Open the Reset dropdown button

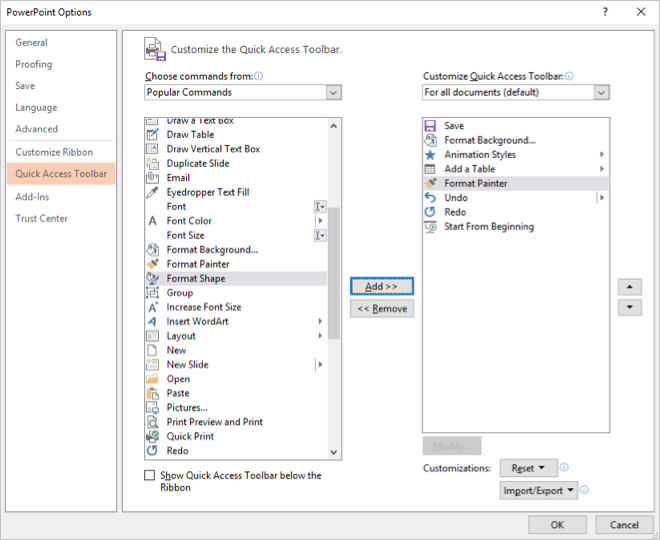tap(529, 468)
